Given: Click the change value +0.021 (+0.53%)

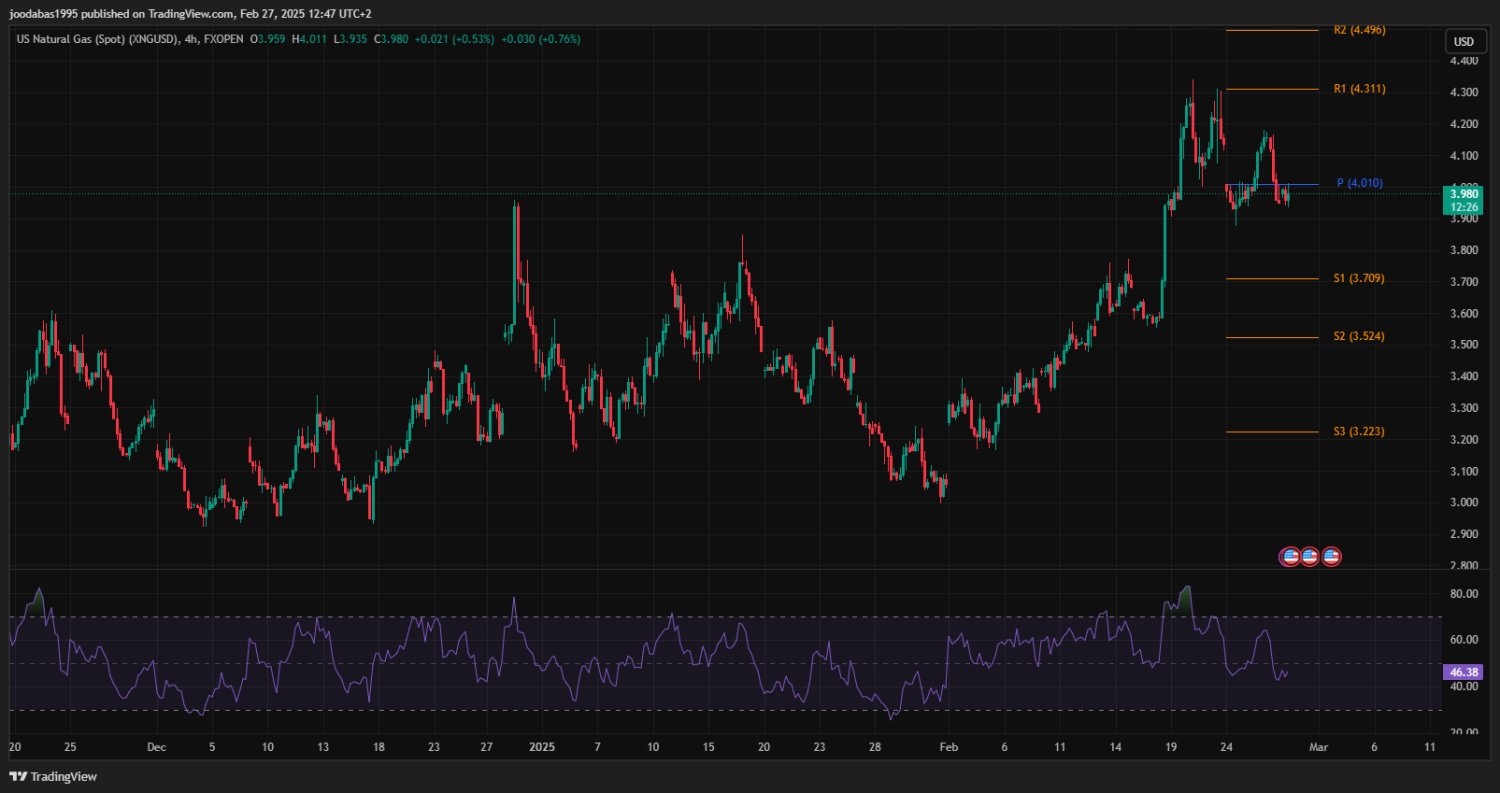Looking at the screenshot, I should point(455,39).
